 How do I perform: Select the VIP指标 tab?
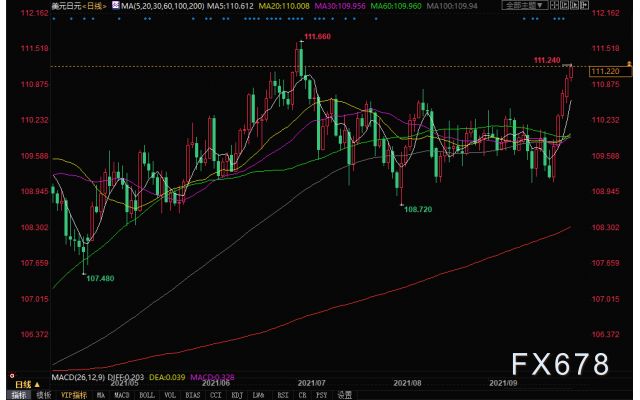(x=74, y=394)
